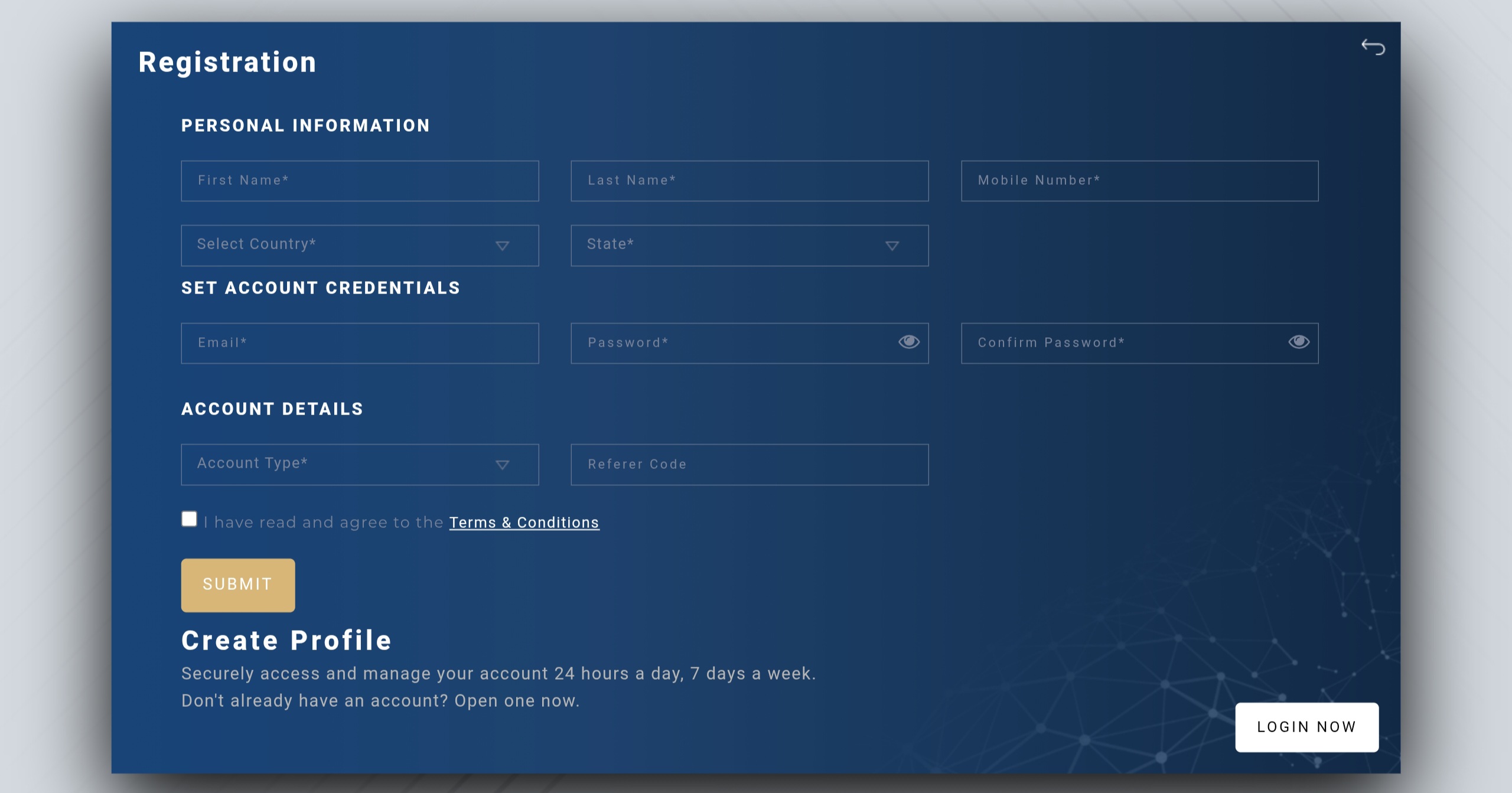This screenshot has width=1512, height=793.
Task: Expand the State dropdown
Action: (x=750, y=245)
